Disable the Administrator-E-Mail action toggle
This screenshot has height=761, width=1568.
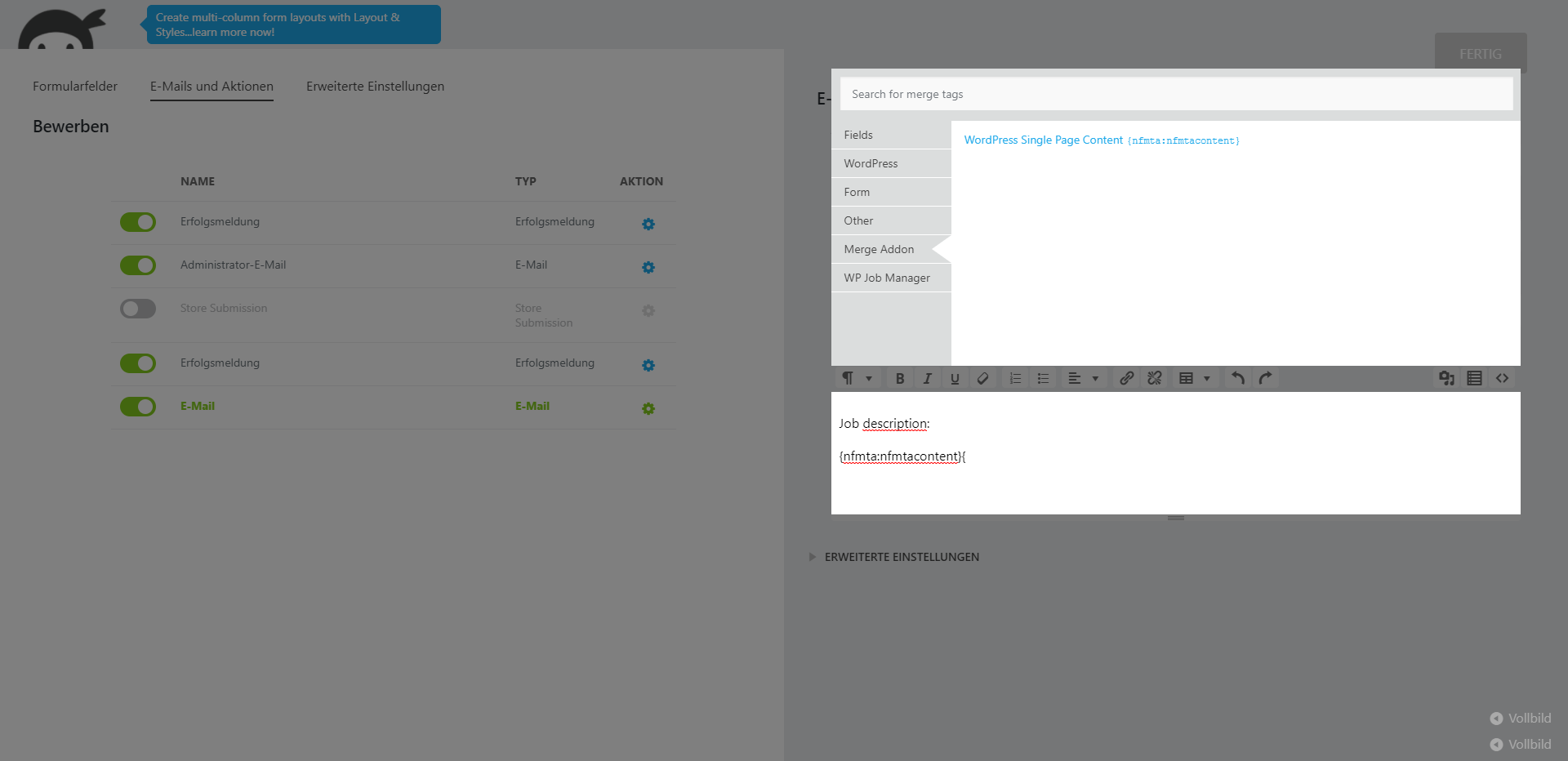138,265
